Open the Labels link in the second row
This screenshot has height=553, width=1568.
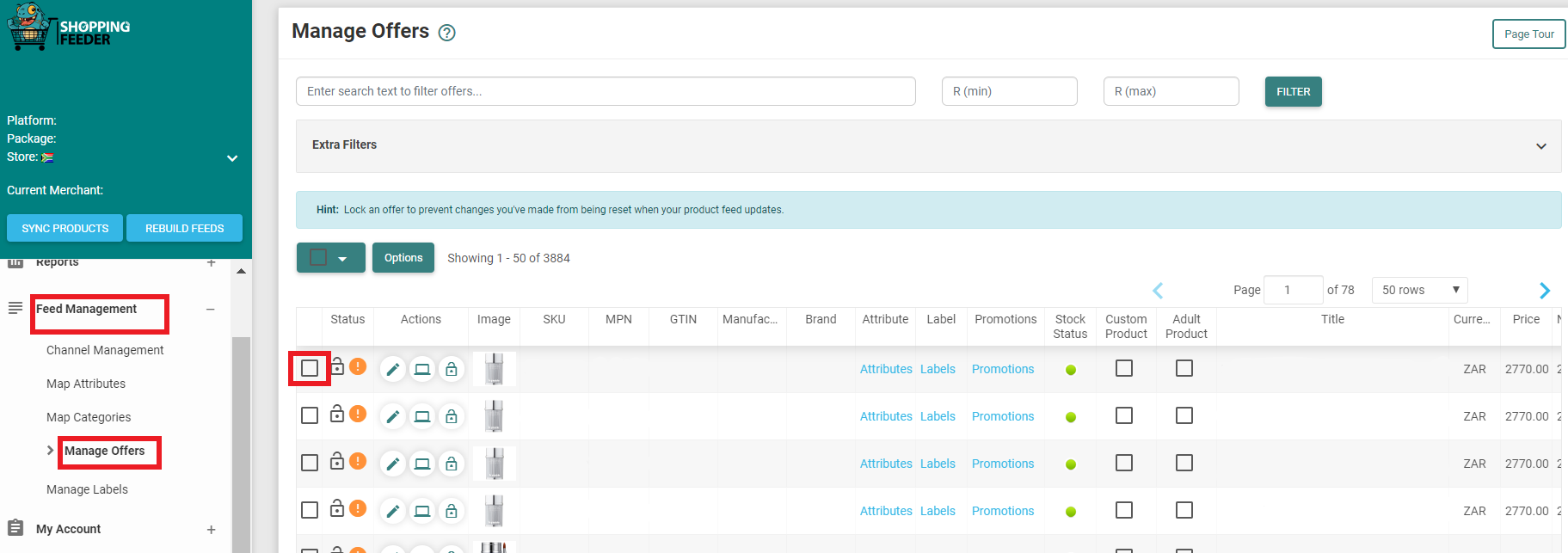938,416
